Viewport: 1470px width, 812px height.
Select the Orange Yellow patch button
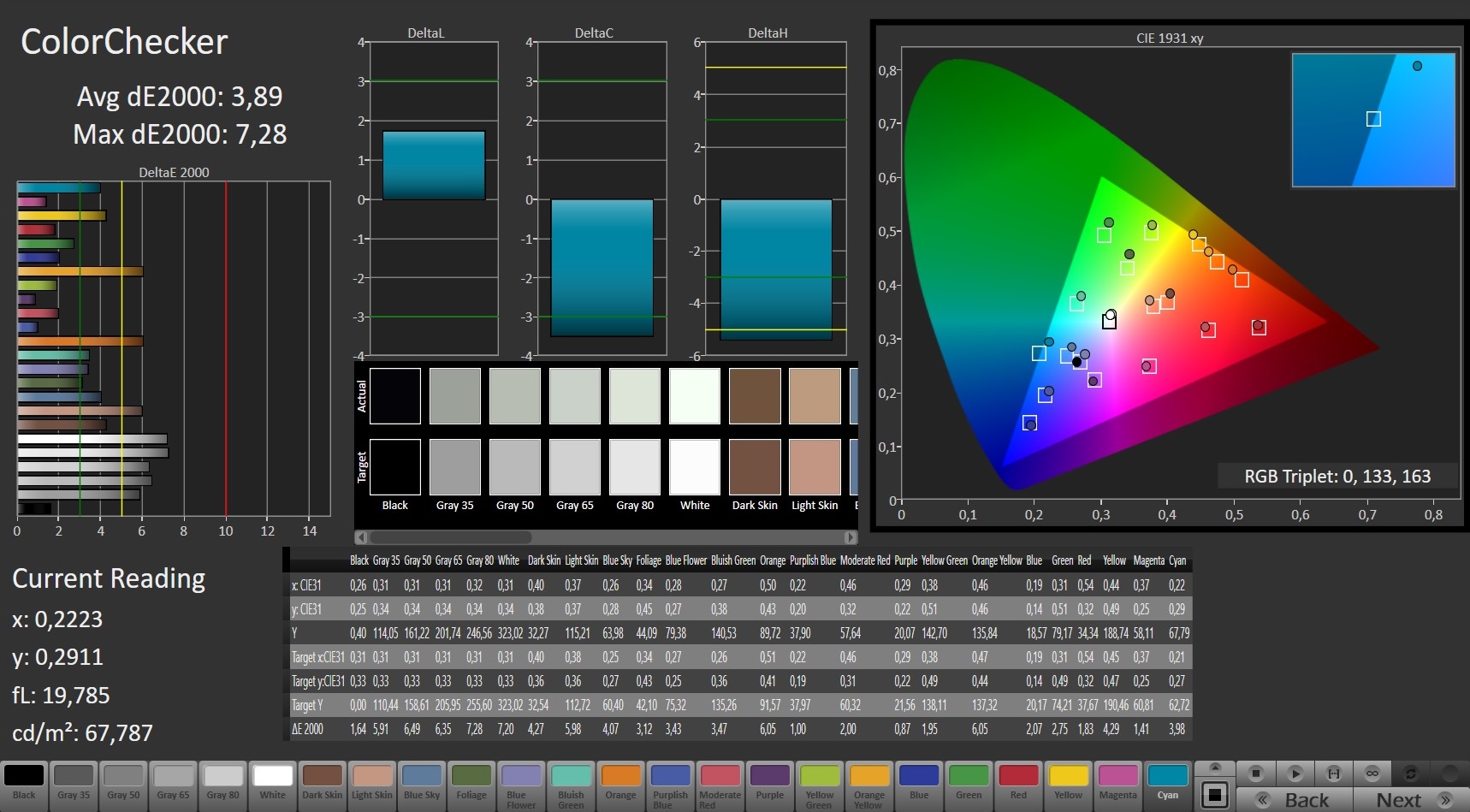[868, 785]
